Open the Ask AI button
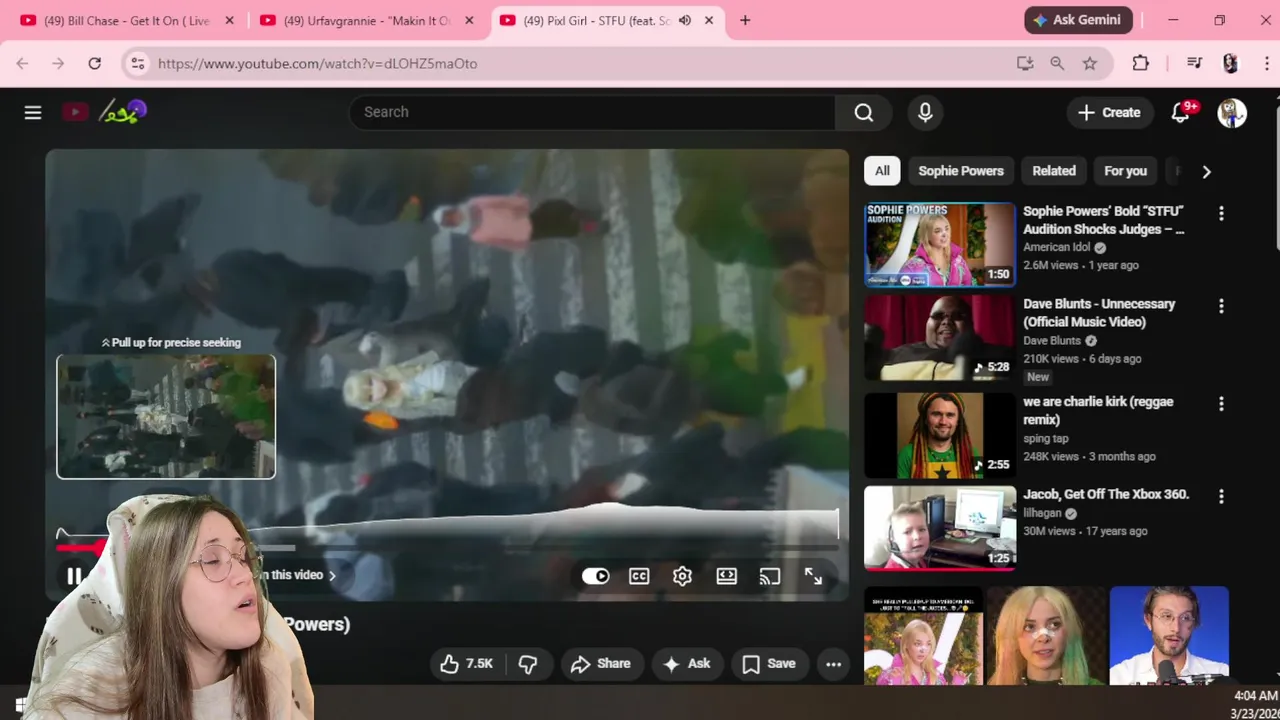 tap(686, 664)
